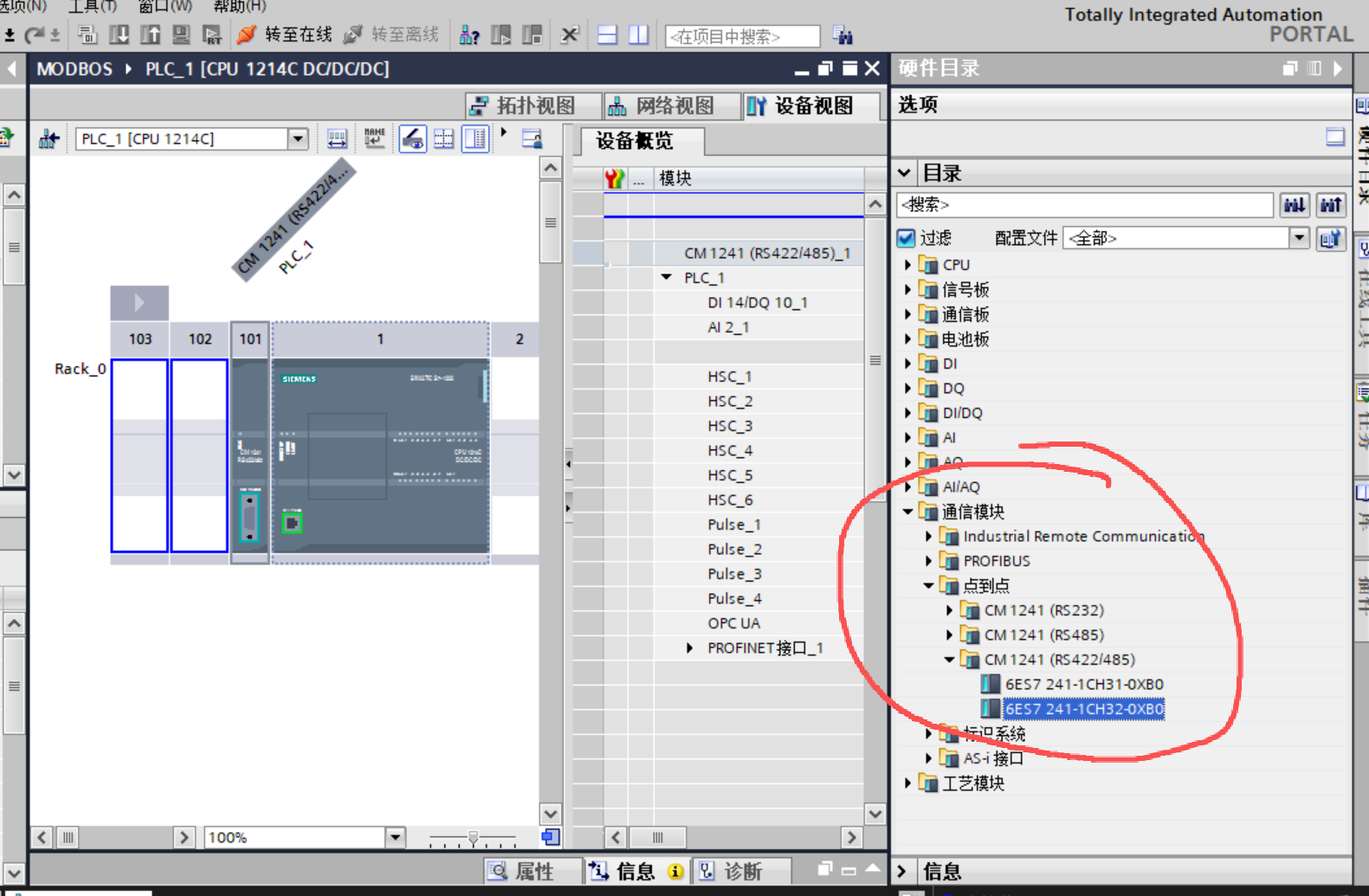Click the <搜索> catalog search field

coord(1085,205)
